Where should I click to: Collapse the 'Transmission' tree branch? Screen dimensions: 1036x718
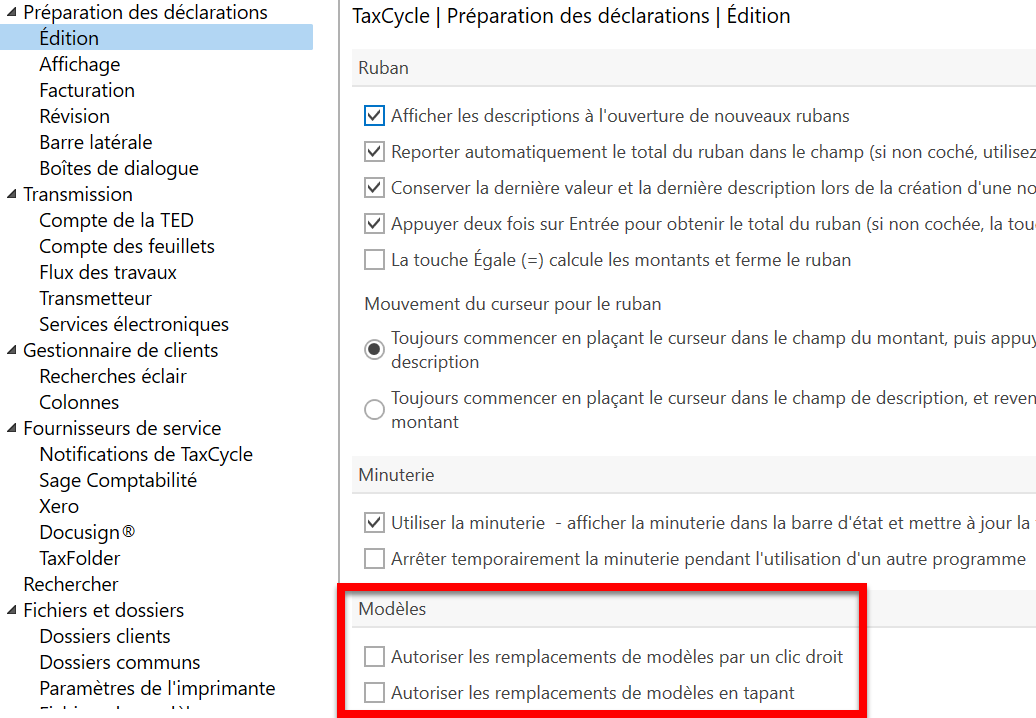coord(10,194)
